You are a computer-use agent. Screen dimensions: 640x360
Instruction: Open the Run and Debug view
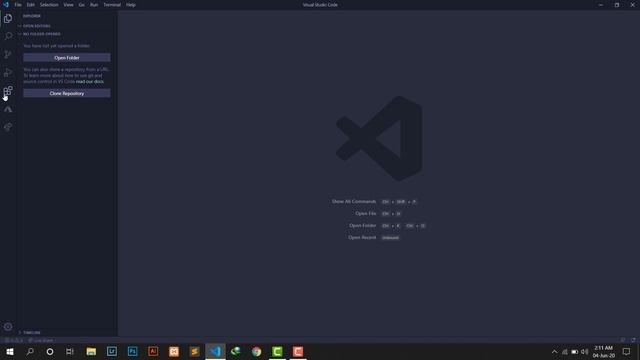tap(8, 73)
